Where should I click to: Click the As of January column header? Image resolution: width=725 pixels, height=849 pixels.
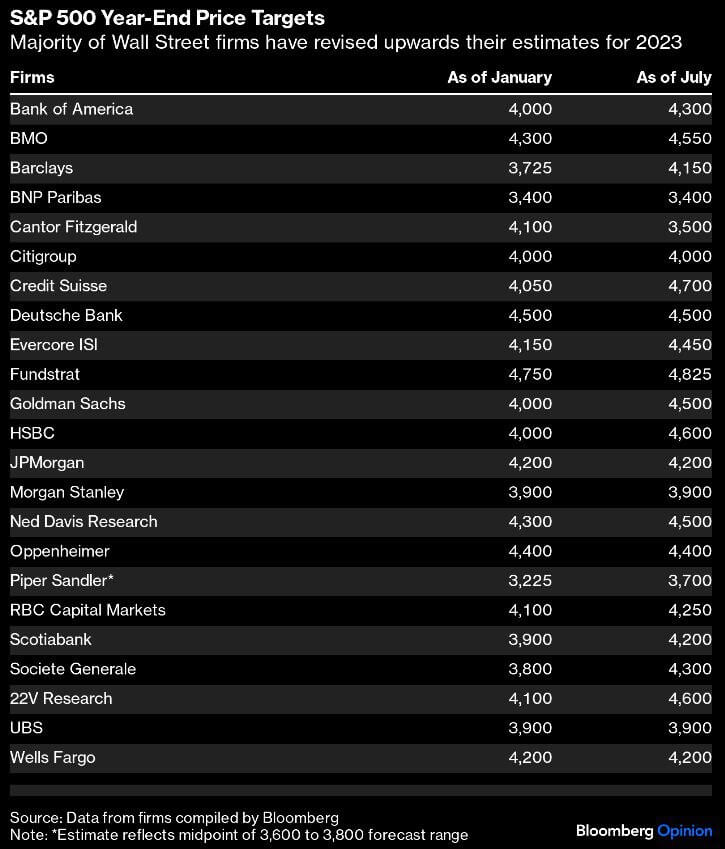[x=499, y=77]
